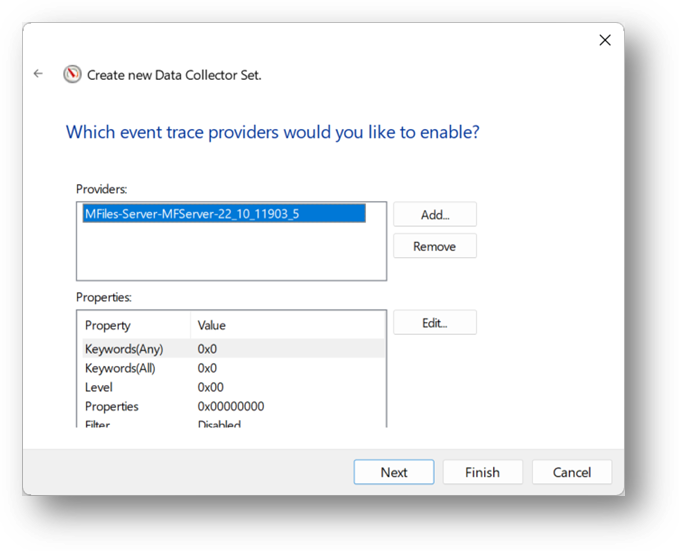Click the Next button
This screenshot has width=679, height=551.
click(x=394, y=472)
